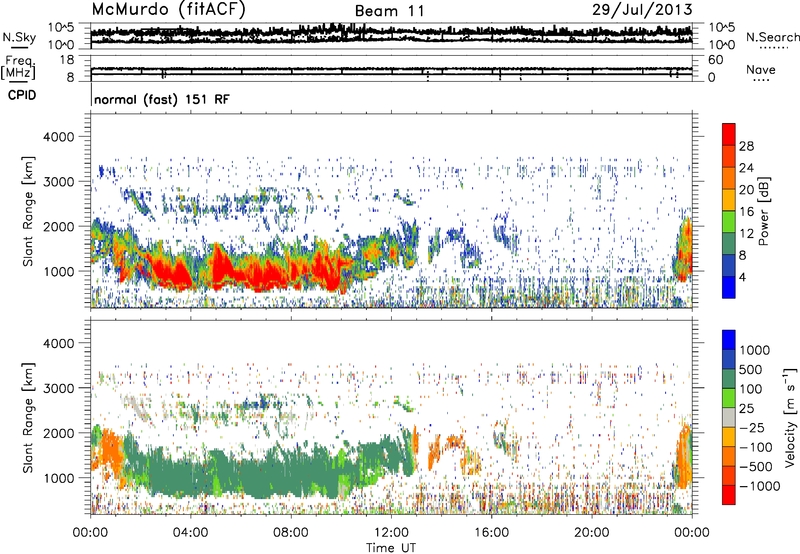The width and height of the screenshot is (800, 554).
Task: Click the 16:00 time axis tick label
Action: tap(492, 533)
